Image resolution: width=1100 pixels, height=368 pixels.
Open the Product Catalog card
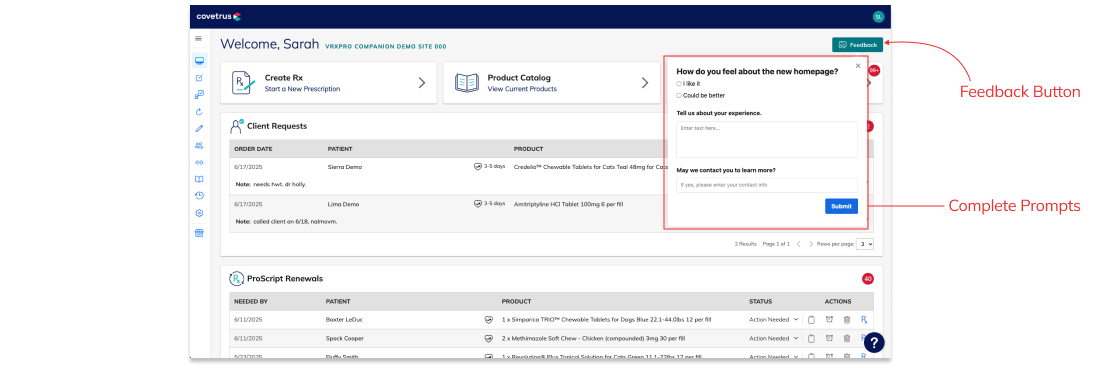pos(551,83)
